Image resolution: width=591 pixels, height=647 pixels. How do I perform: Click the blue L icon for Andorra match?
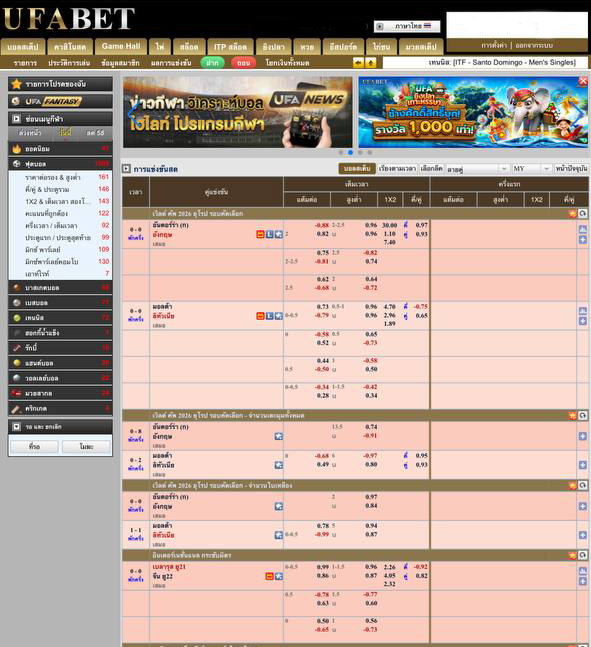point(269,234)
